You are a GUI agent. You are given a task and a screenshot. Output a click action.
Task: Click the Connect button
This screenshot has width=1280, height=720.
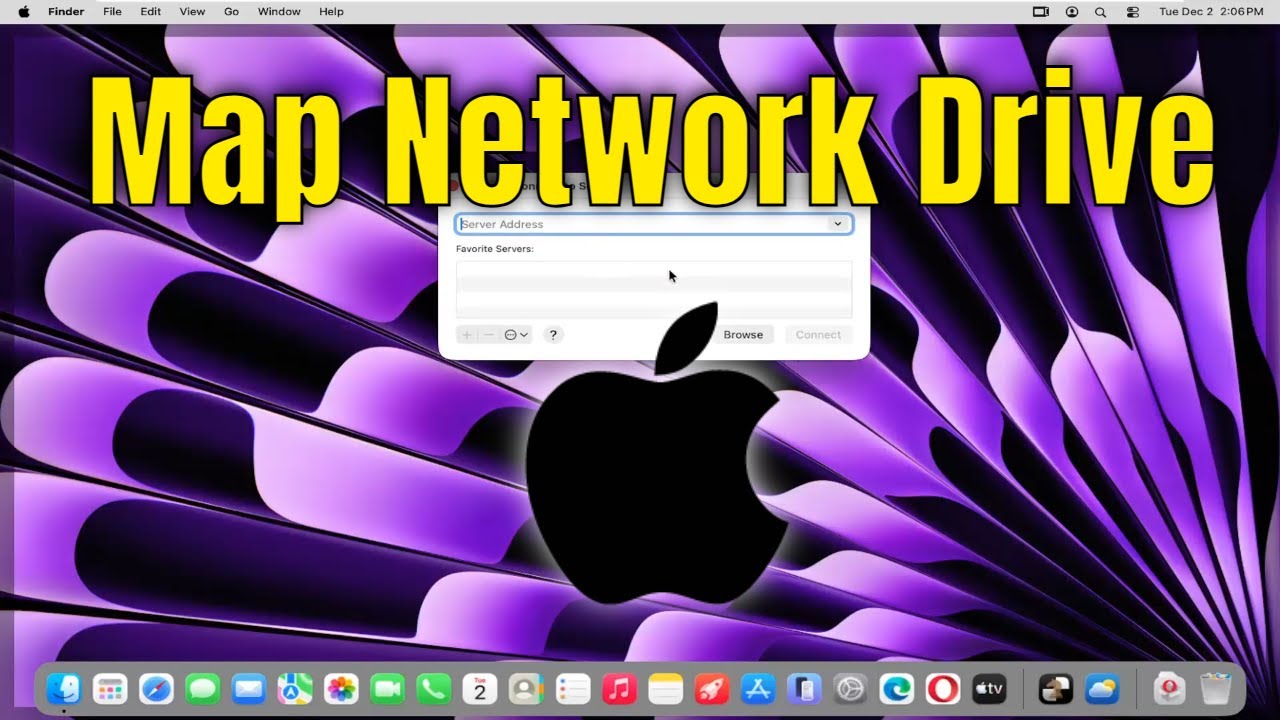(818, 335)
